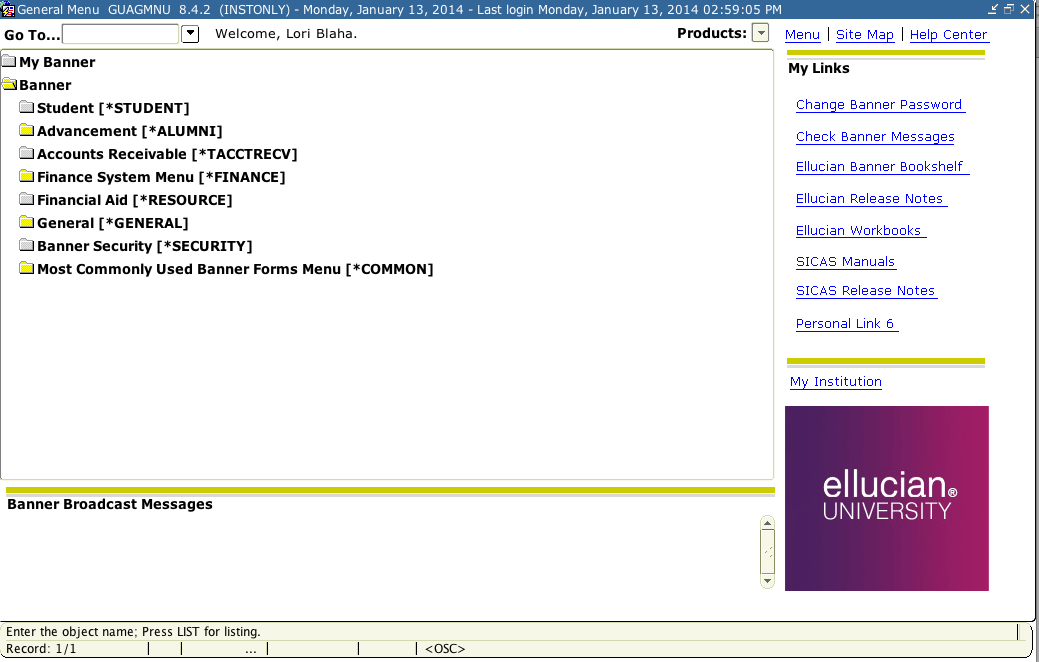Open SICAS Release Notes link
Viewport: 1039px width, 662px height.
click(865, 291)
